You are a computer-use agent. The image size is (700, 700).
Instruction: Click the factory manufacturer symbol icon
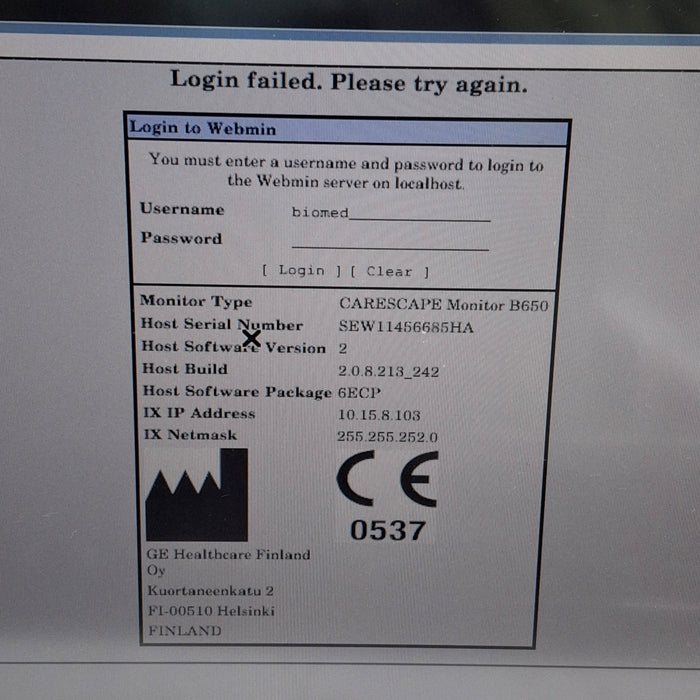coord(196,495)
